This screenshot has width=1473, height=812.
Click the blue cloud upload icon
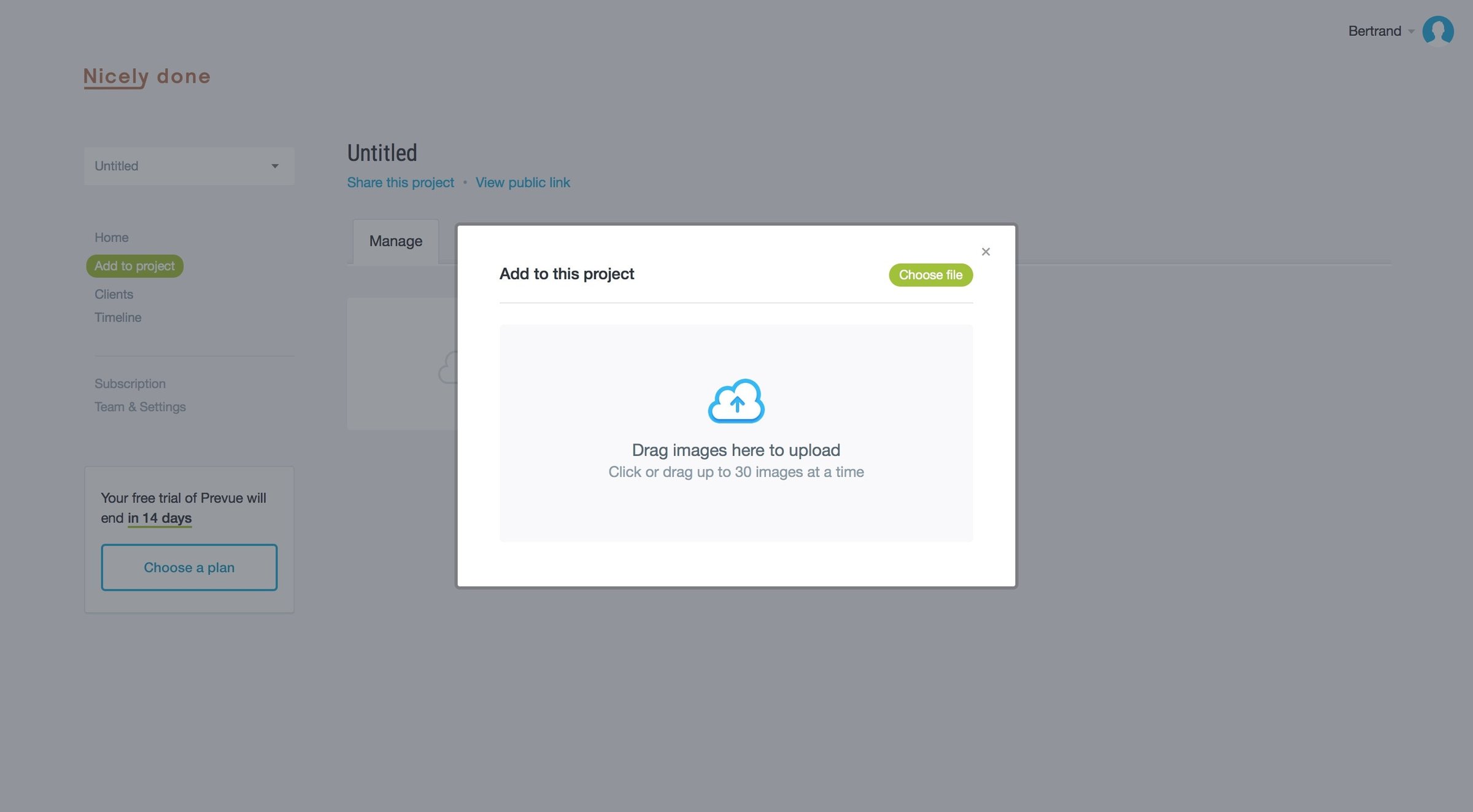(x=736, y=401)
